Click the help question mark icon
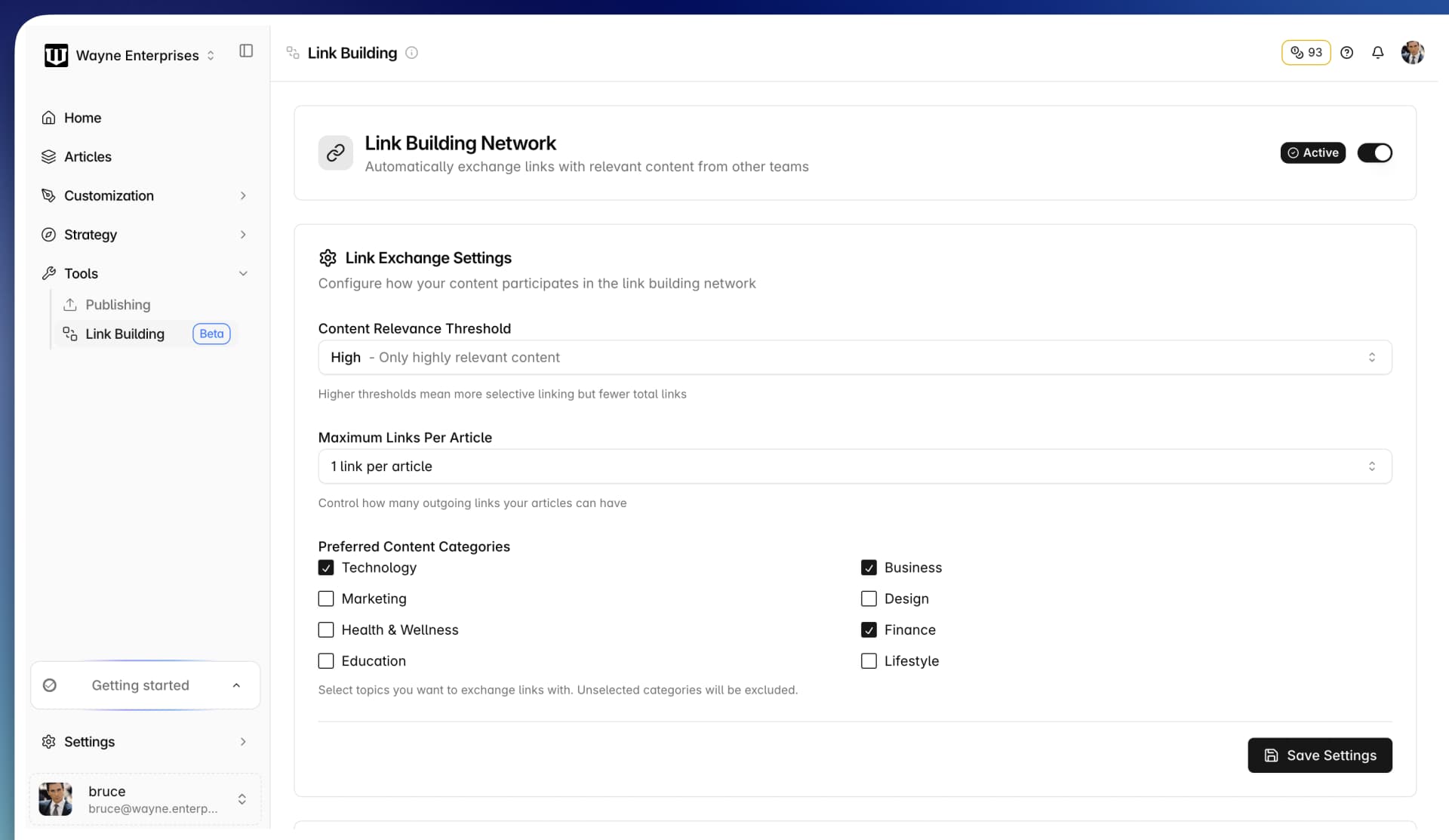The image size is (1449, 840). (1348, 52)
